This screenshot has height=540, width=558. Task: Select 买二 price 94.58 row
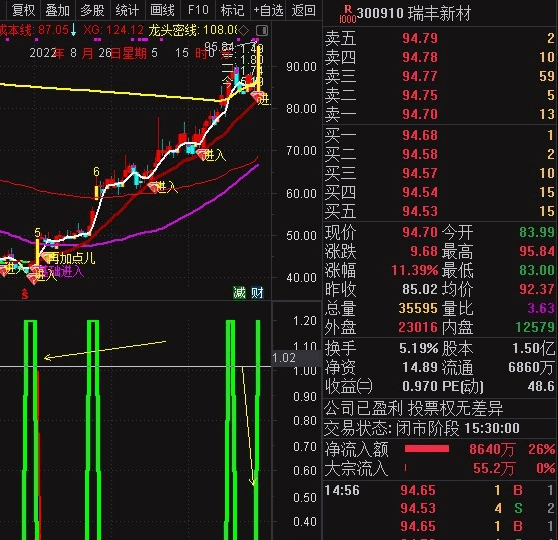tap(439, 154)
